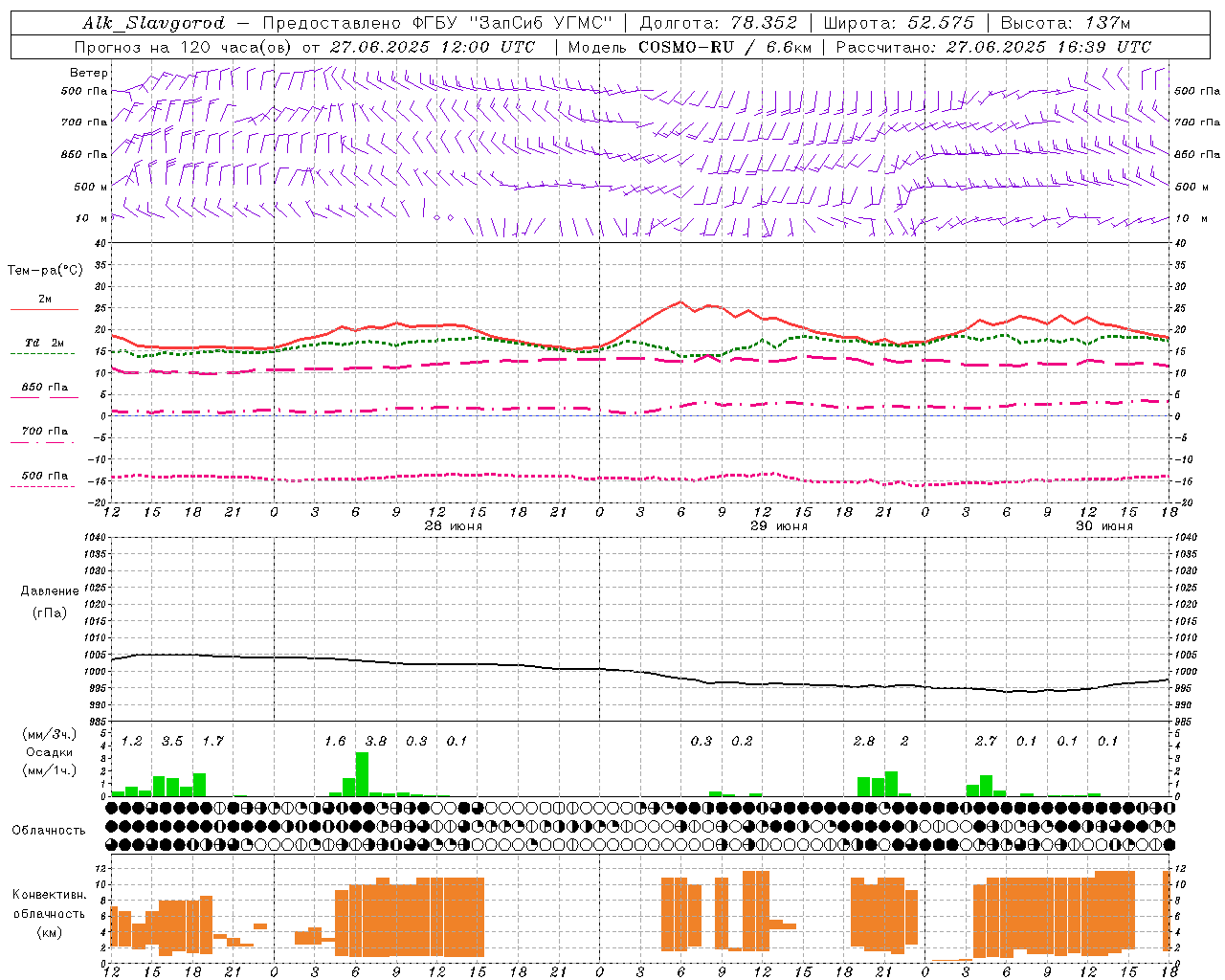
Task: Click the '28 июня' date label
Action: pos(454,526)
